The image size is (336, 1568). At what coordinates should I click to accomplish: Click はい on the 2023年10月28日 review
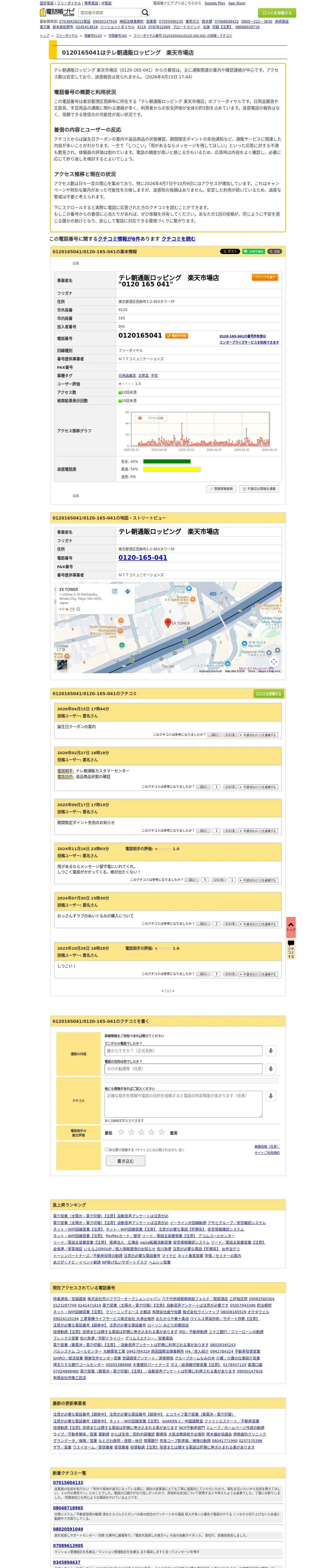[203, 974]
